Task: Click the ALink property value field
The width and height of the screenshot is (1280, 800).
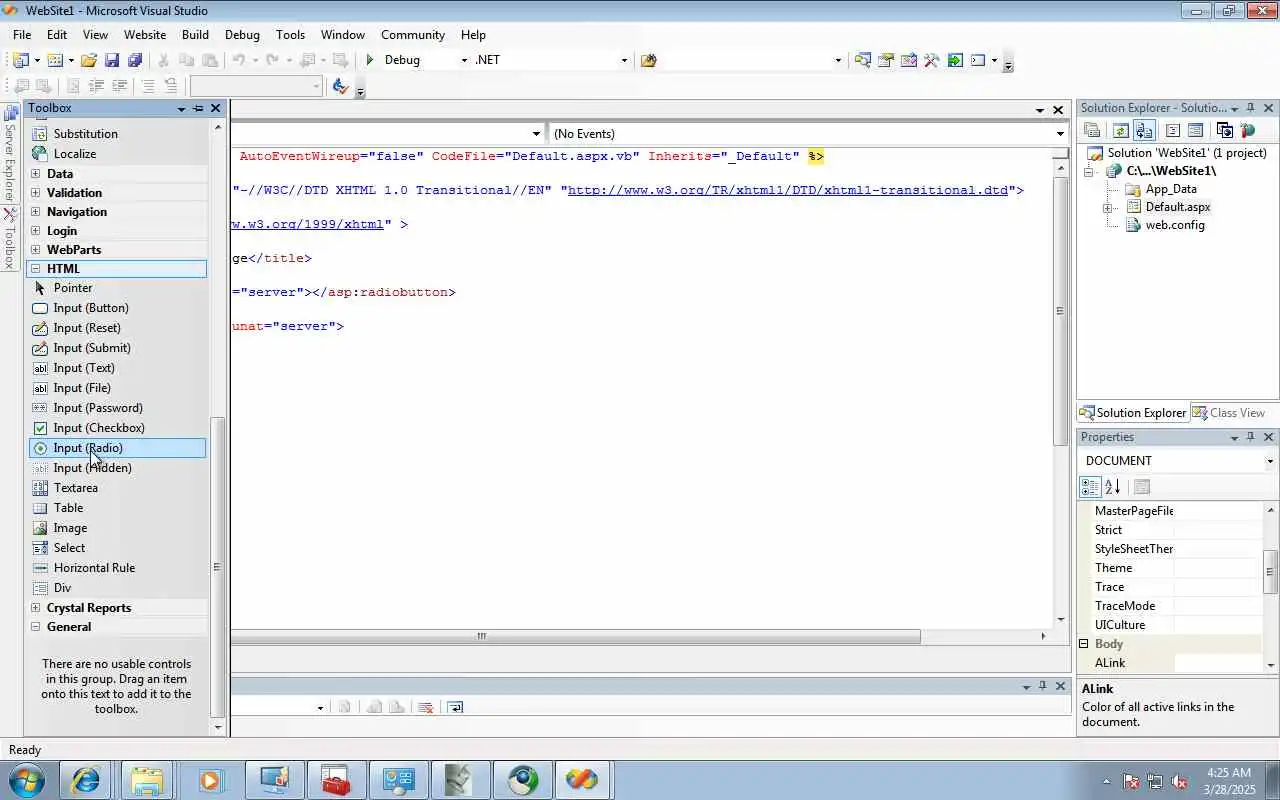Action: click(x=1219, y=663)
